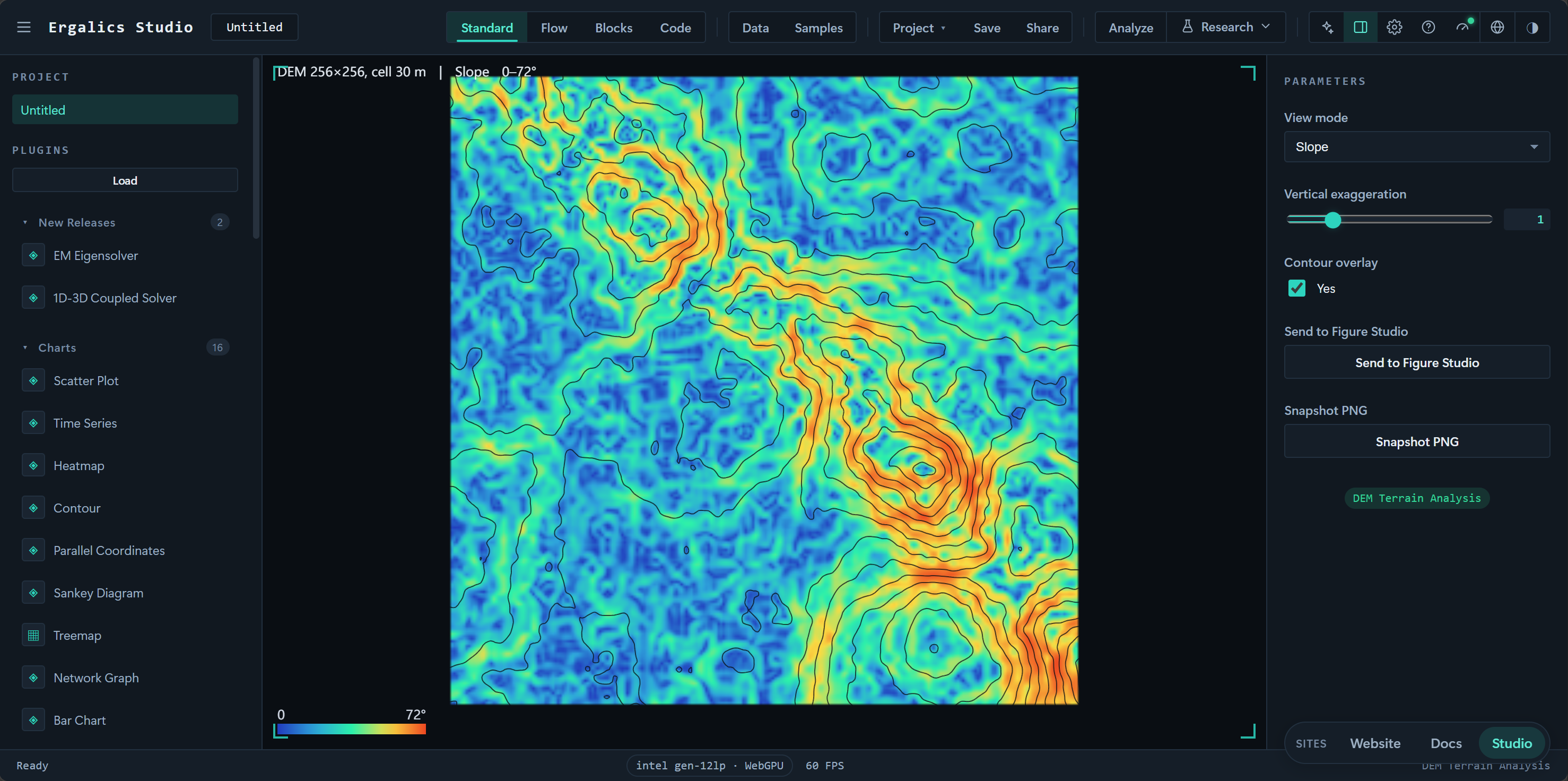
Task: Adjust the Vertical exaggeration slider handle
Action: (1332, 220)
